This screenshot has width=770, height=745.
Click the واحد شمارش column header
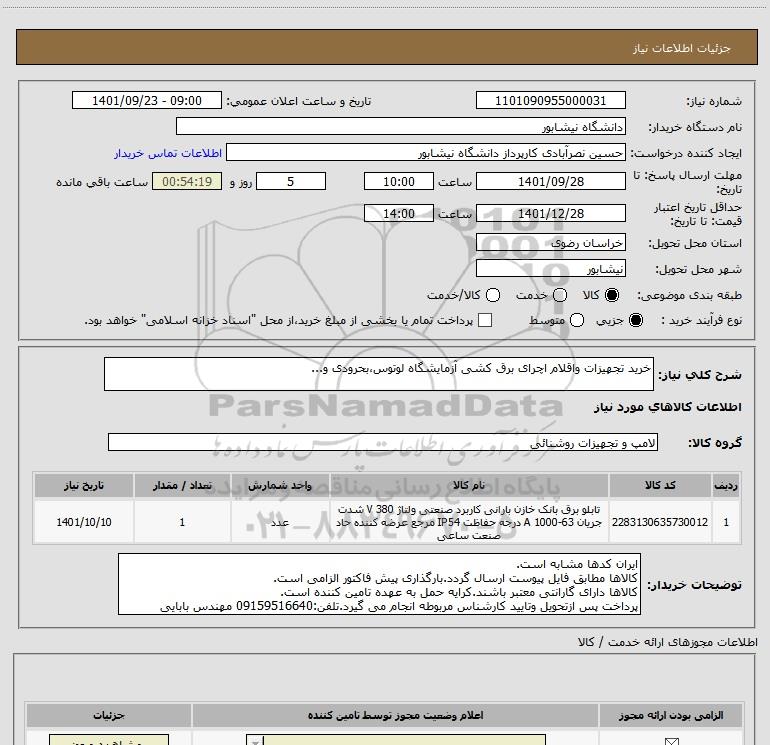click(x=280, y=485)
